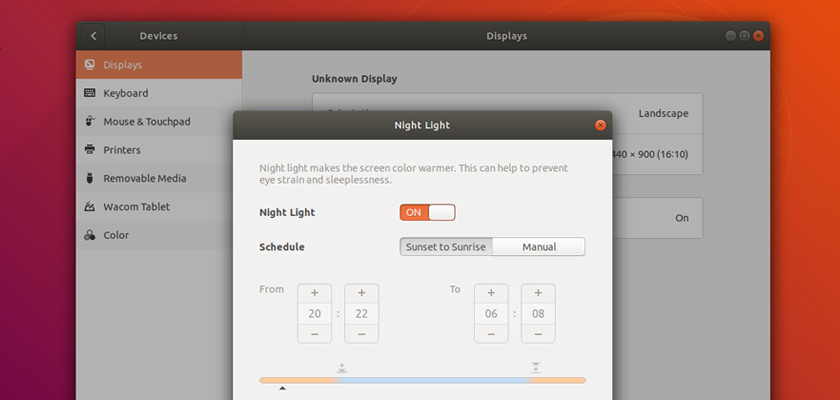Increase the To hour value
The image size is (840, 400).
point(491,293)
